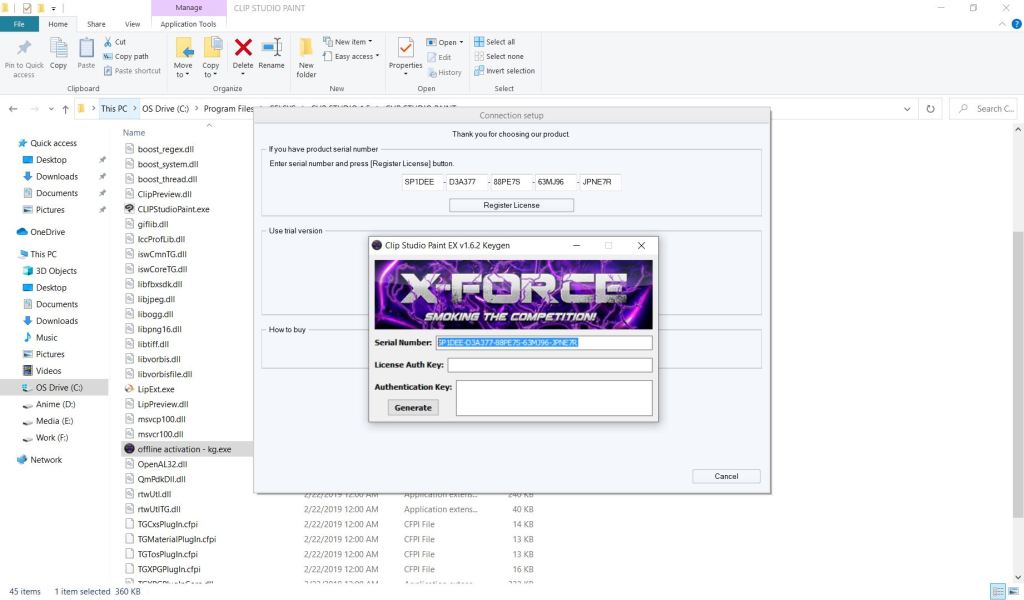Click the Paste clipboard icon

point(86,48)
